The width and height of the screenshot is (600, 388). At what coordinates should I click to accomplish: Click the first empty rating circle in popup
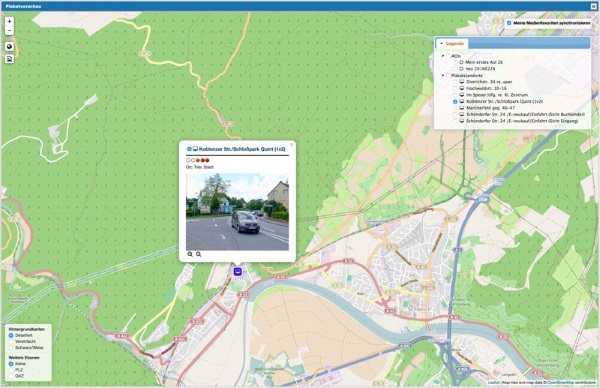click(x=188, y=160)
